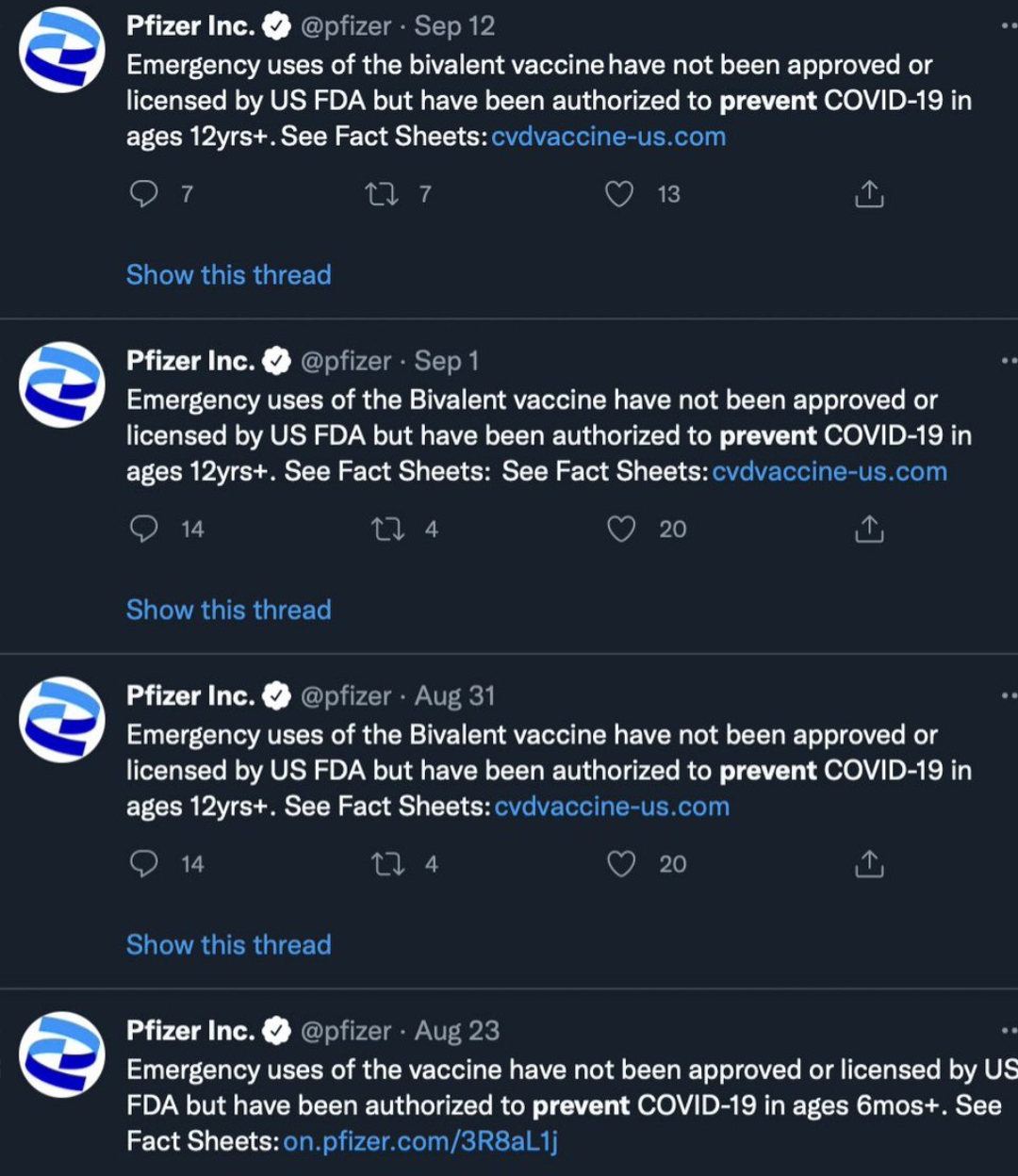Screen dimensions: 1018x1176
Task: Show the thread for Aug 31 tweet
Action: (x=229, y=945)
